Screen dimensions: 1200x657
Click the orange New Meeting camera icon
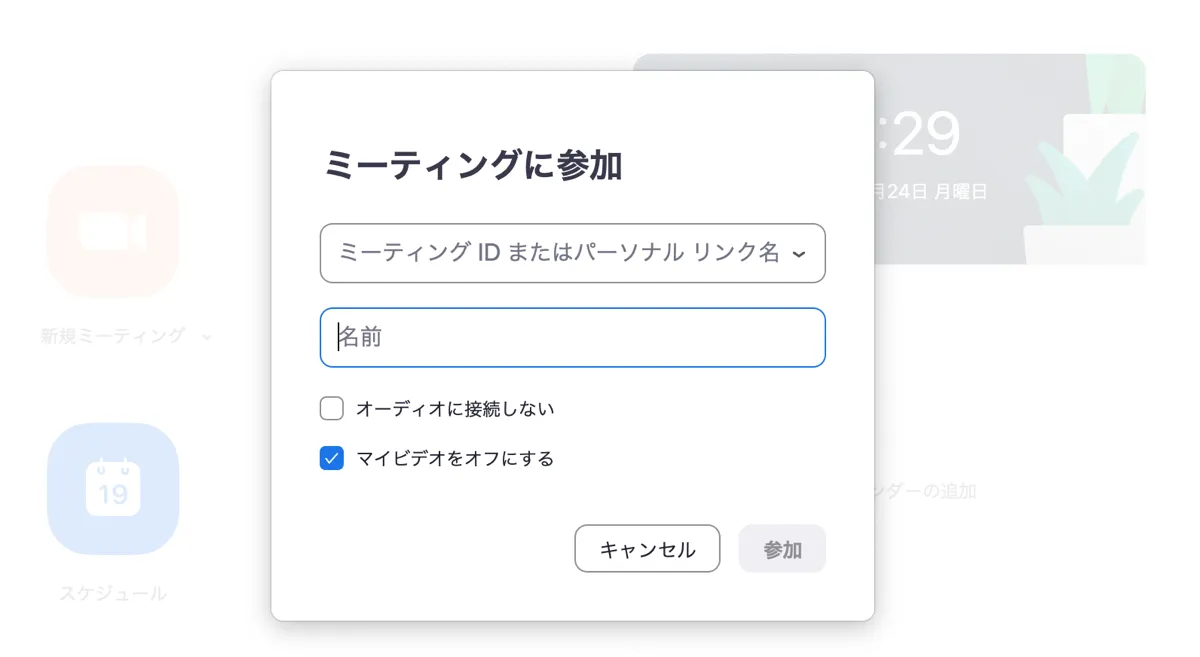click(x=113, y=232)
